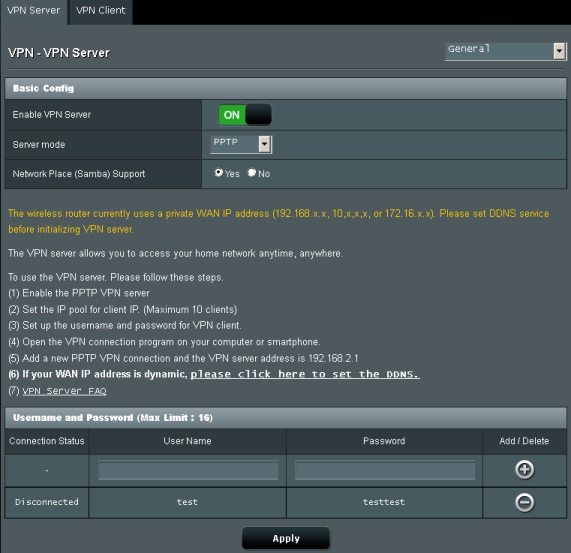Click the testtest password entry

(384, 502)
